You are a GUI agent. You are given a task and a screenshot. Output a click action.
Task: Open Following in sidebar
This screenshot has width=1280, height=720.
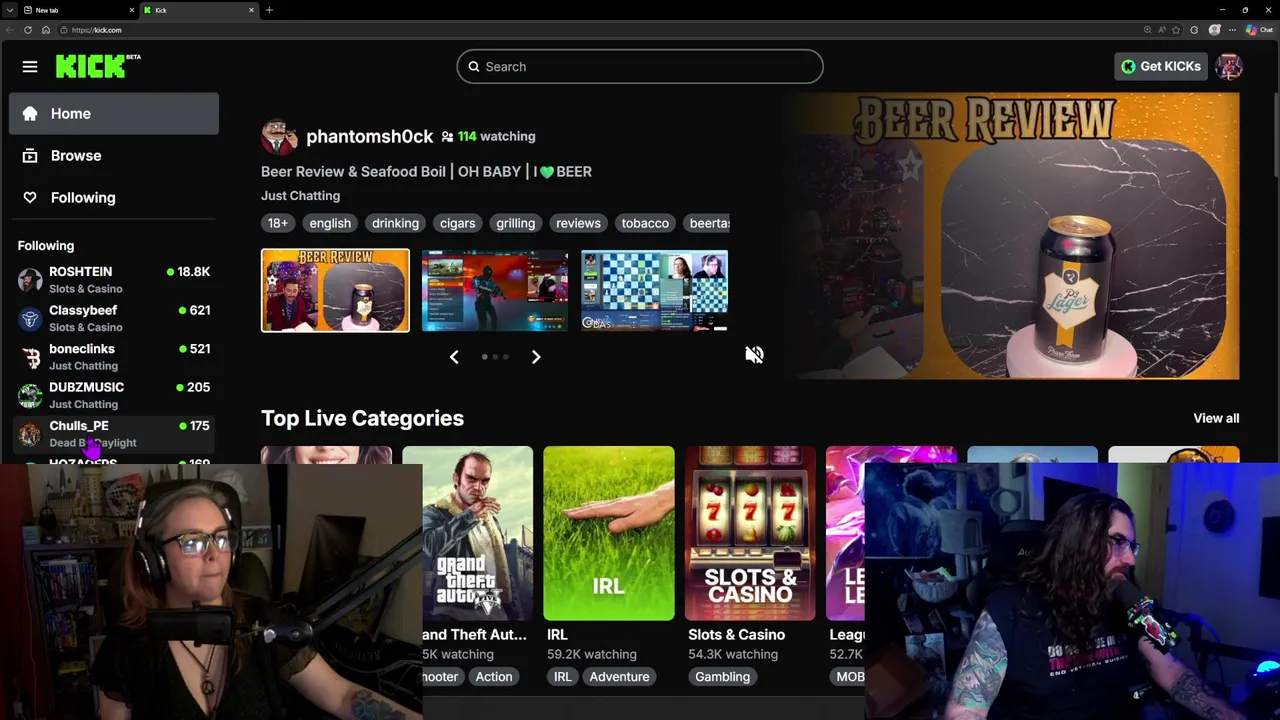coord(114,197)
